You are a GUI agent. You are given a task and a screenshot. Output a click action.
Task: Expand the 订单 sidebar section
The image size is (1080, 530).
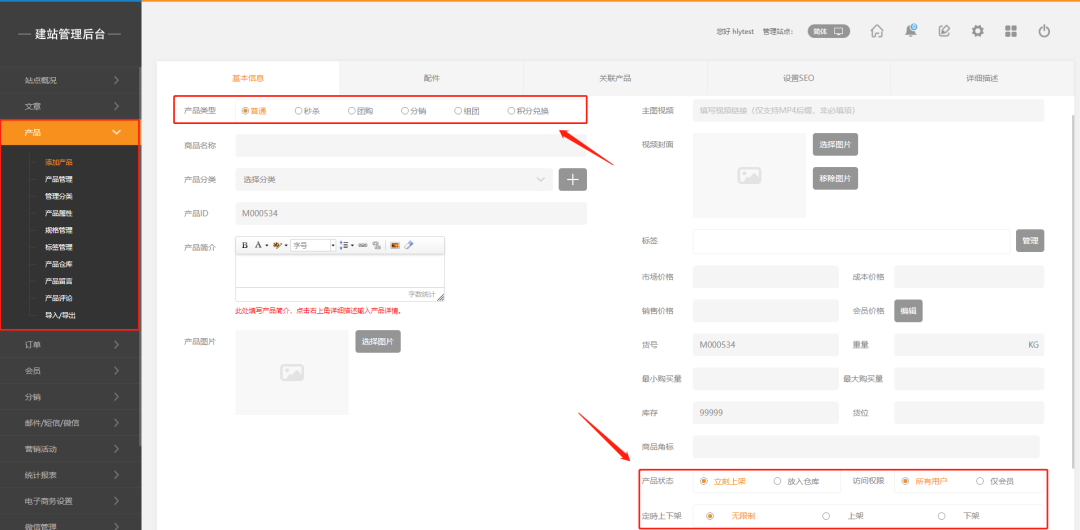click(69, 345)
